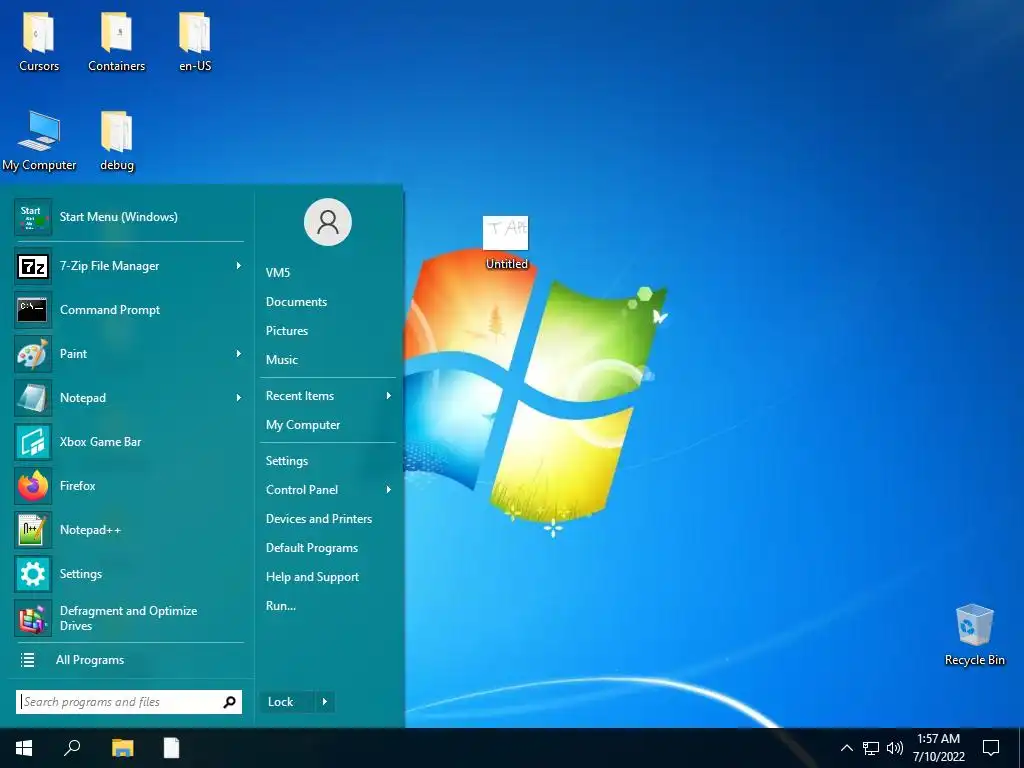Expand the Paint recent files arrow
The width and height of the screenshot is (1024, 768).
click(239, 353)
